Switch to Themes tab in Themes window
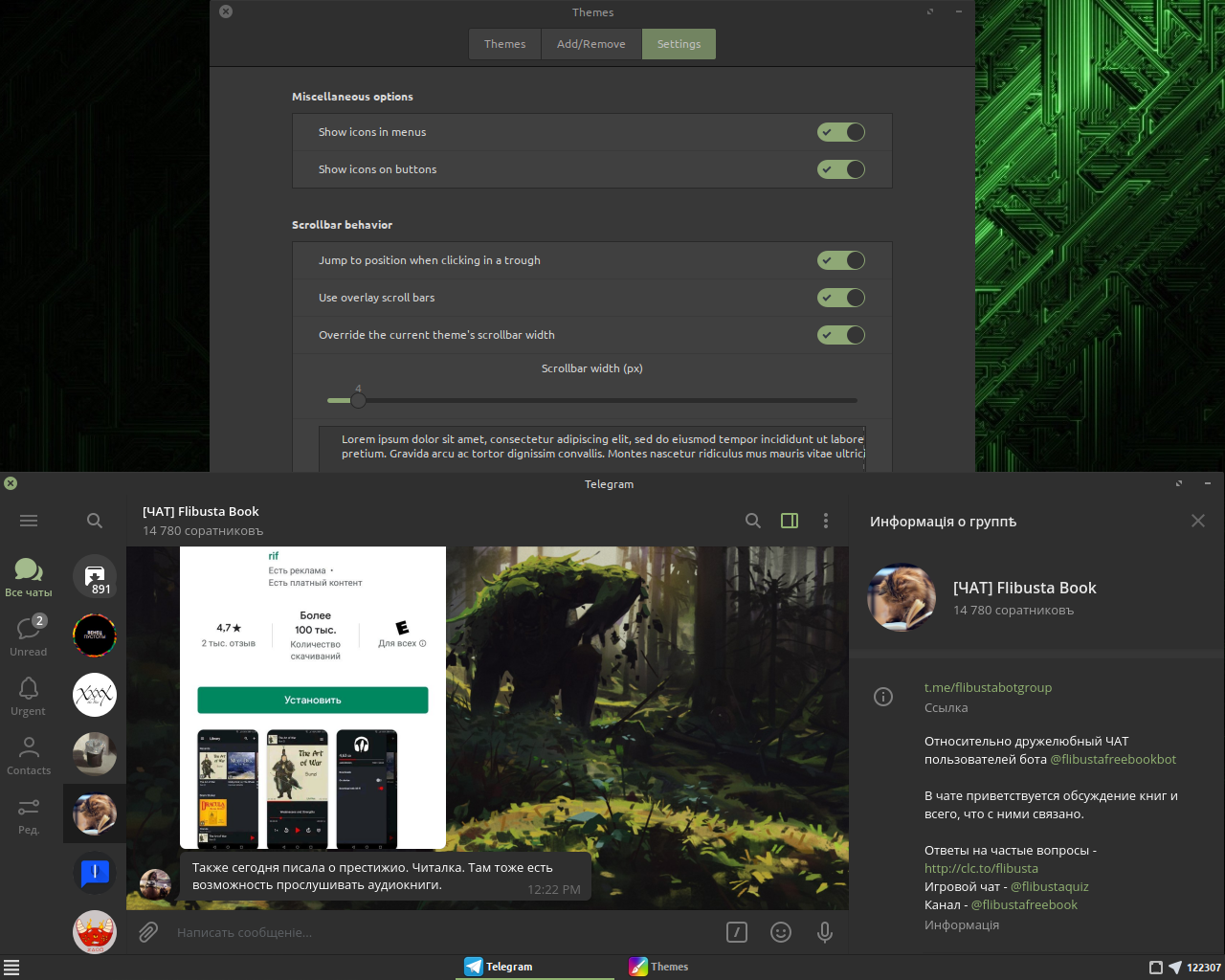 click(505, 44)
